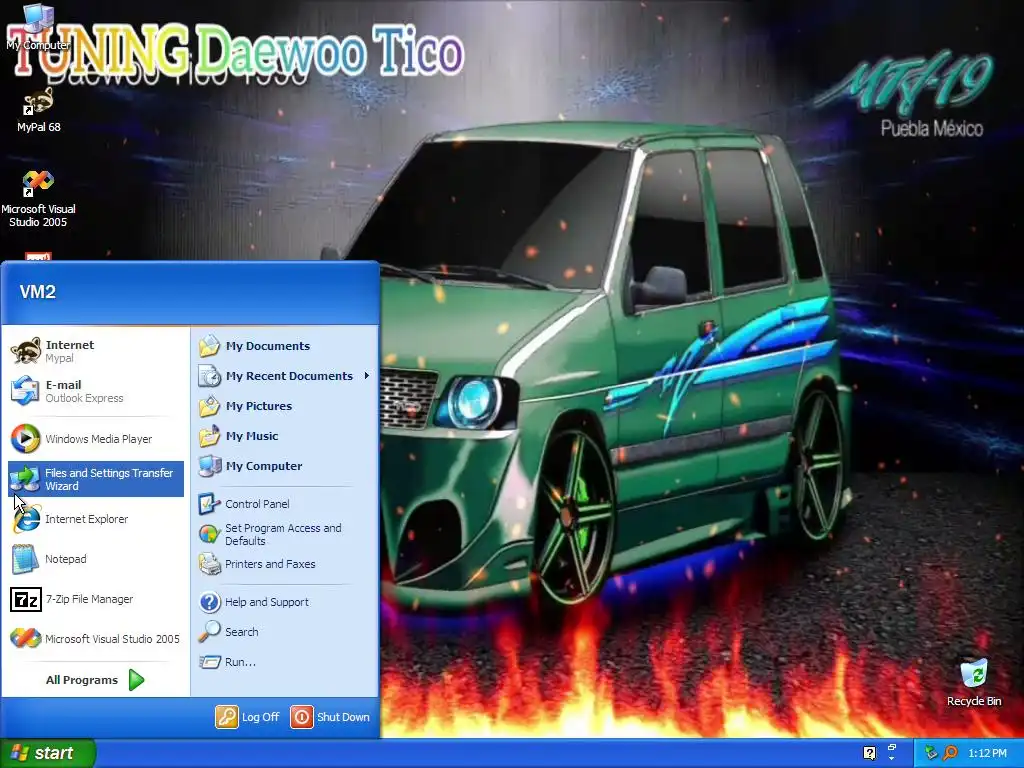This screenshot has height=768, width=1024.
Task: Click the VM2 user name header
Action: click(x=38, y=292)
